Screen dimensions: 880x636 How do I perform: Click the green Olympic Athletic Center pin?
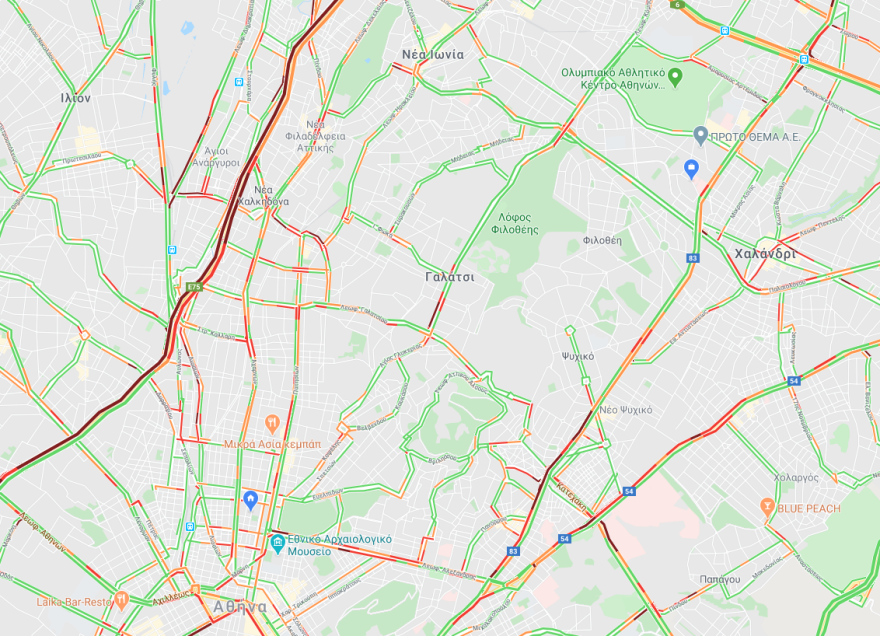click(676, 77)
